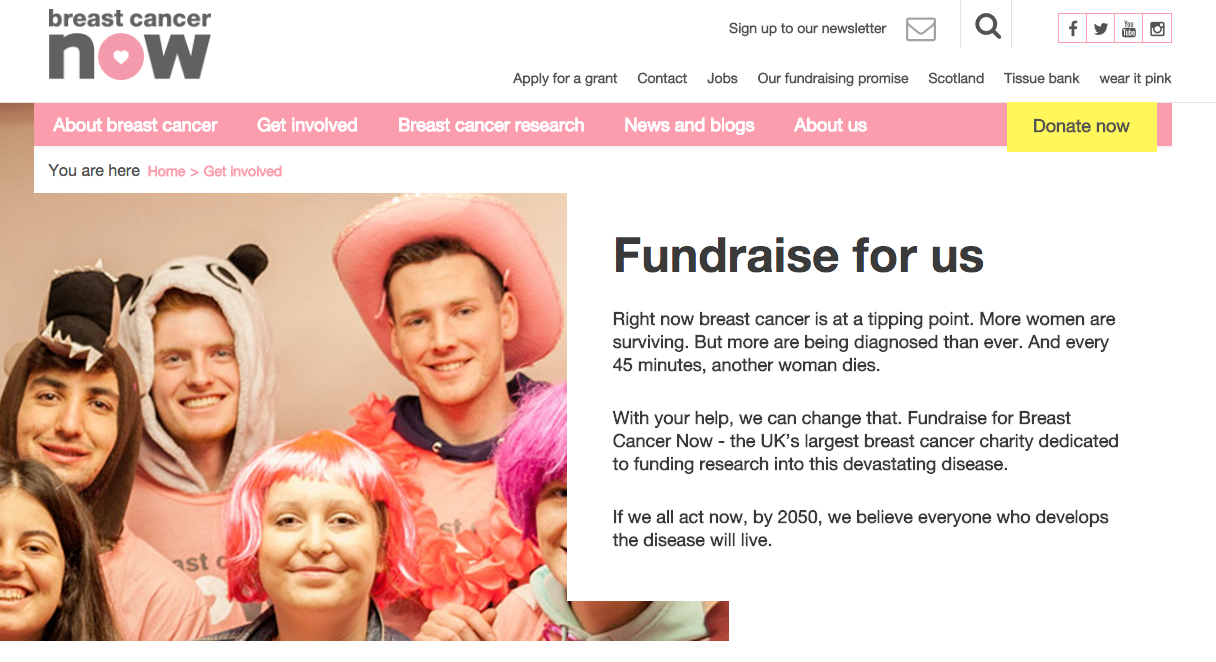
Task: Click the magnifying glass search icon
Action: pyautogui.click(x=988, y=27)
